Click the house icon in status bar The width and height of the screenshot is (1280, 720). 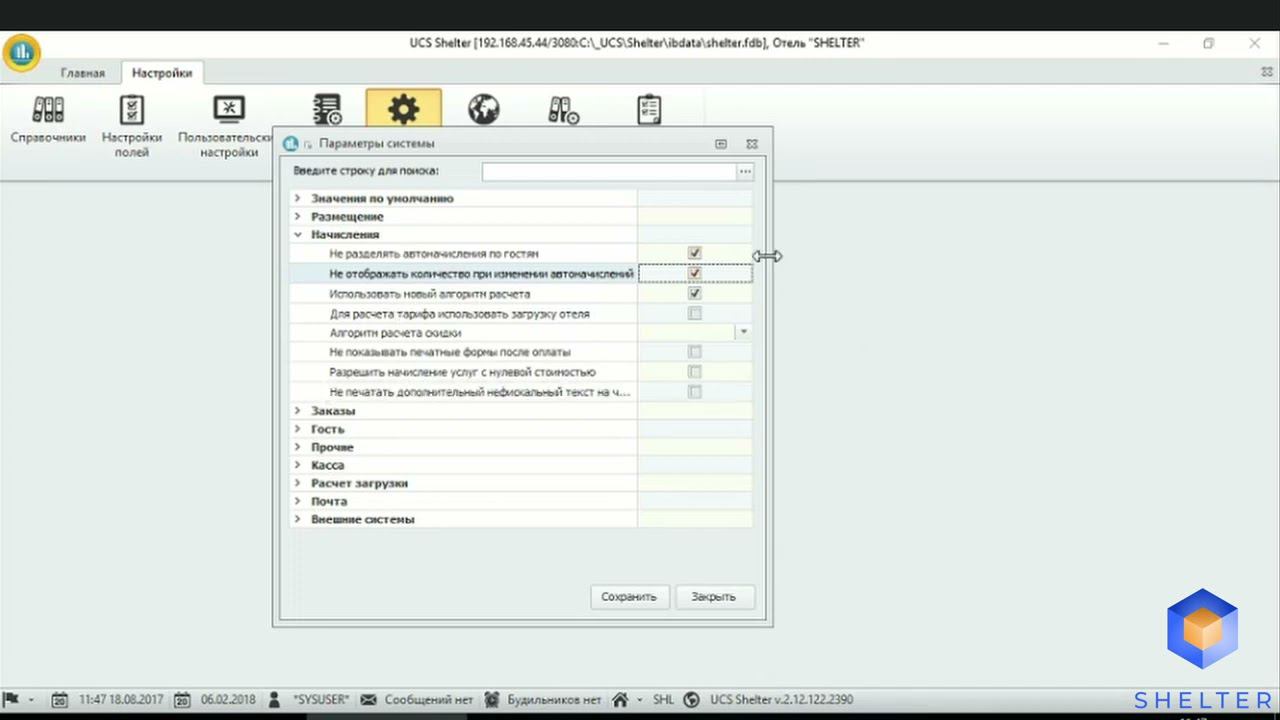tap(621, 700)
